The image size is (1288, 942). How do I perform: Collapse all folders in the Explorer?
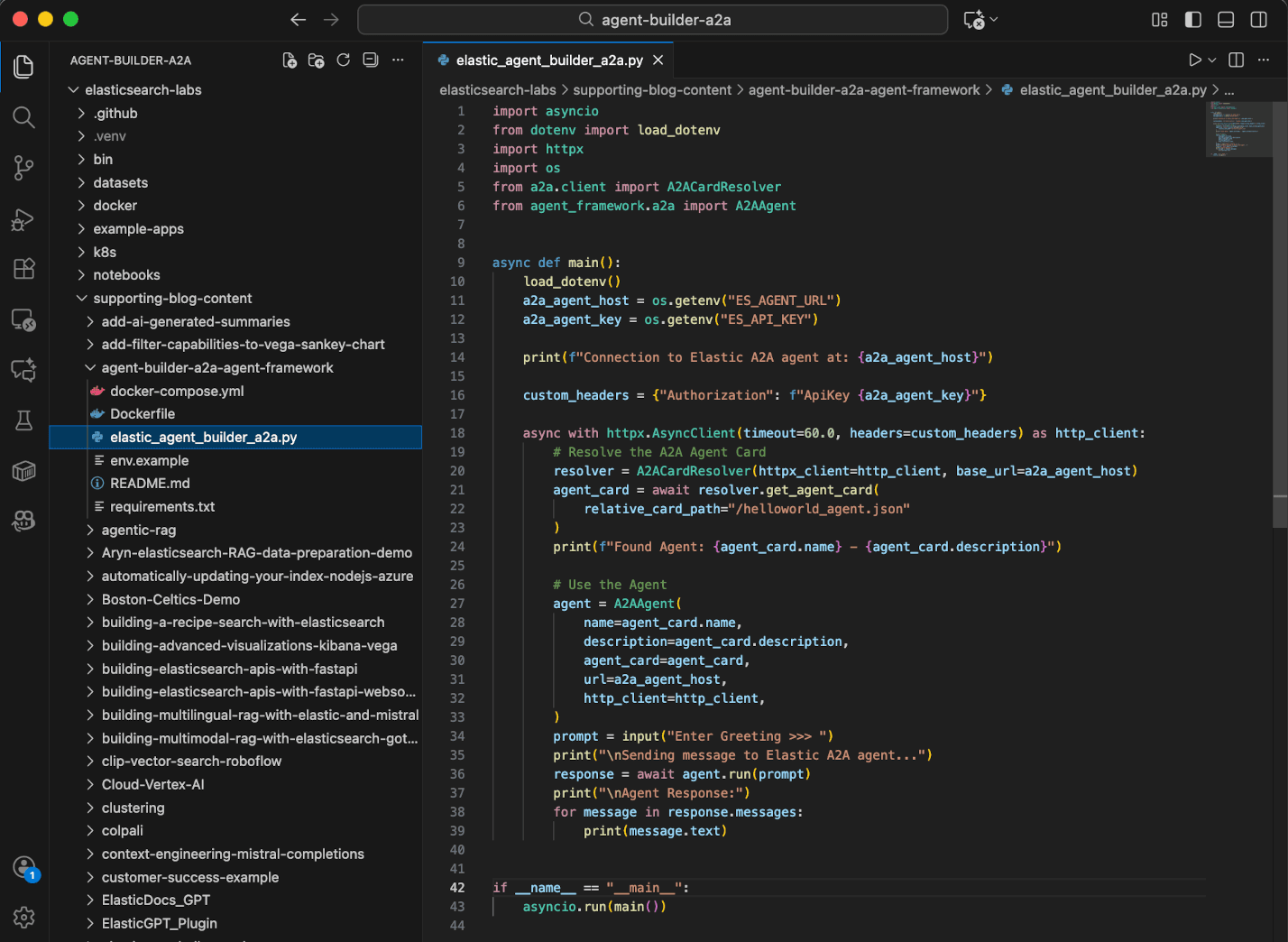coord(370,60)
